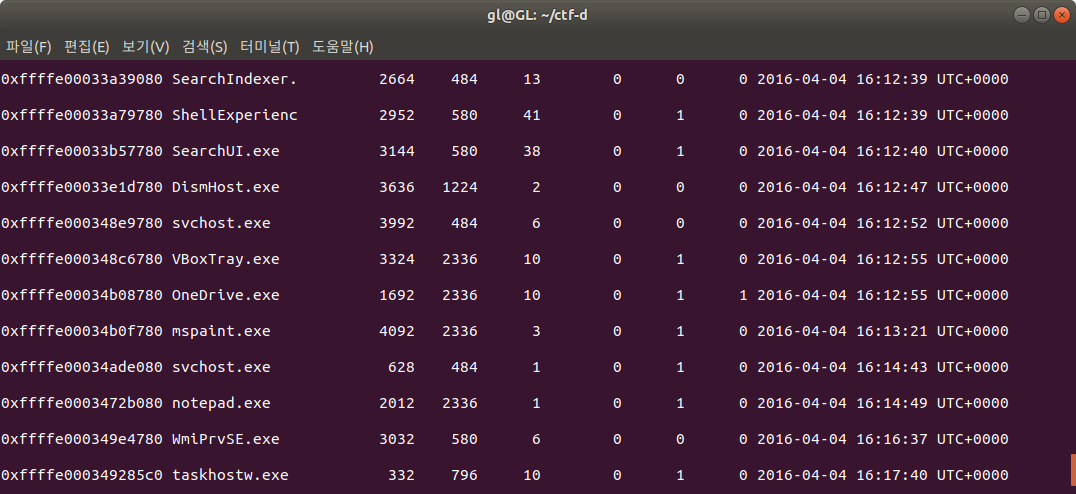Click PID 2952 of ShellExperienc
Viewport: 1076px width, 494px height.
397,115
